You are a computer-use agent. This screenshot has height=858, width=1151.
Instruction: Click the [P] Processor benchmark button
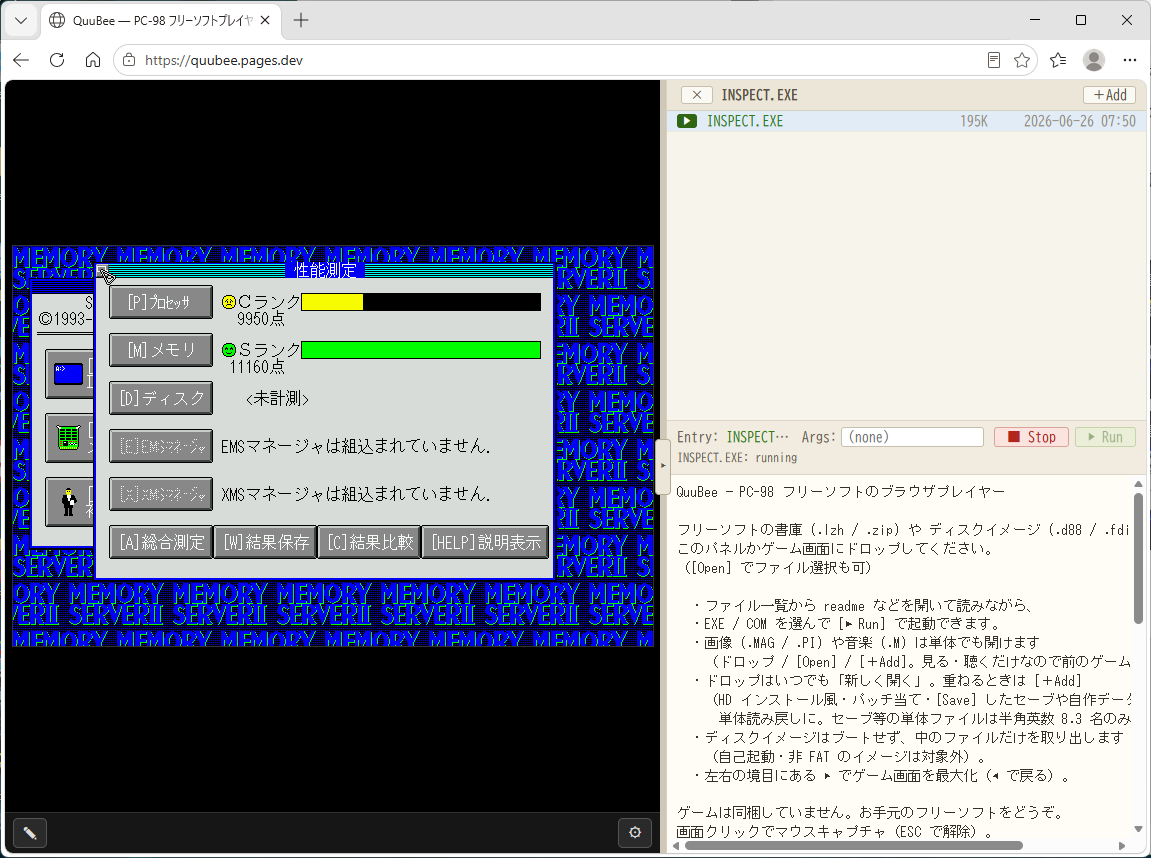coord(161,302)
